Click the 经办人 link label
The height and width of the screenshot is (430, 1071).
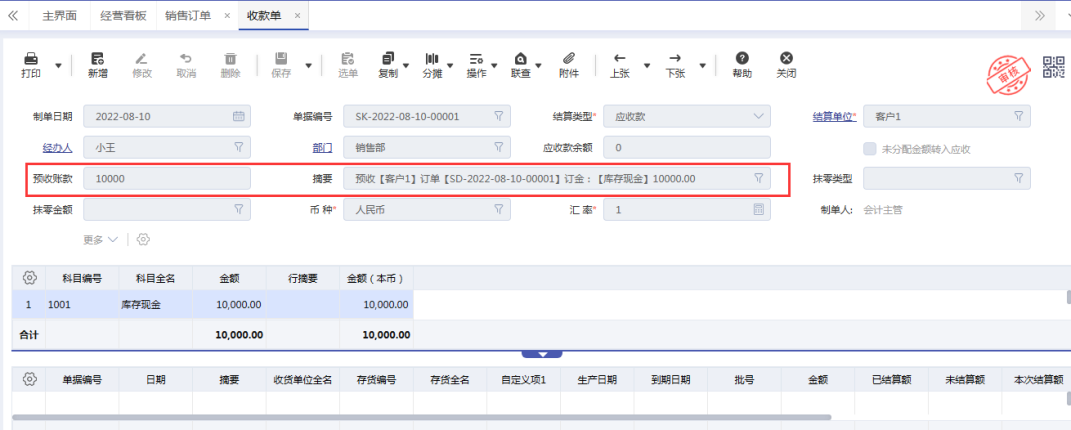click(57, 148)
